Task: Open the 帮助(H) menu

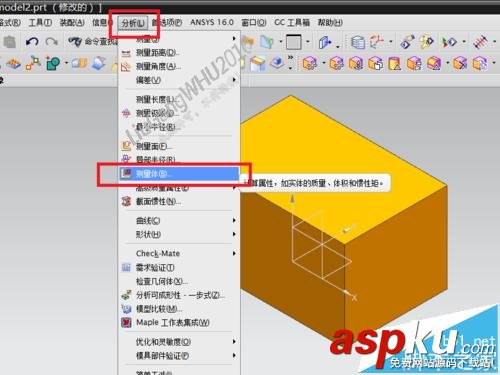Action: point(330,23)
